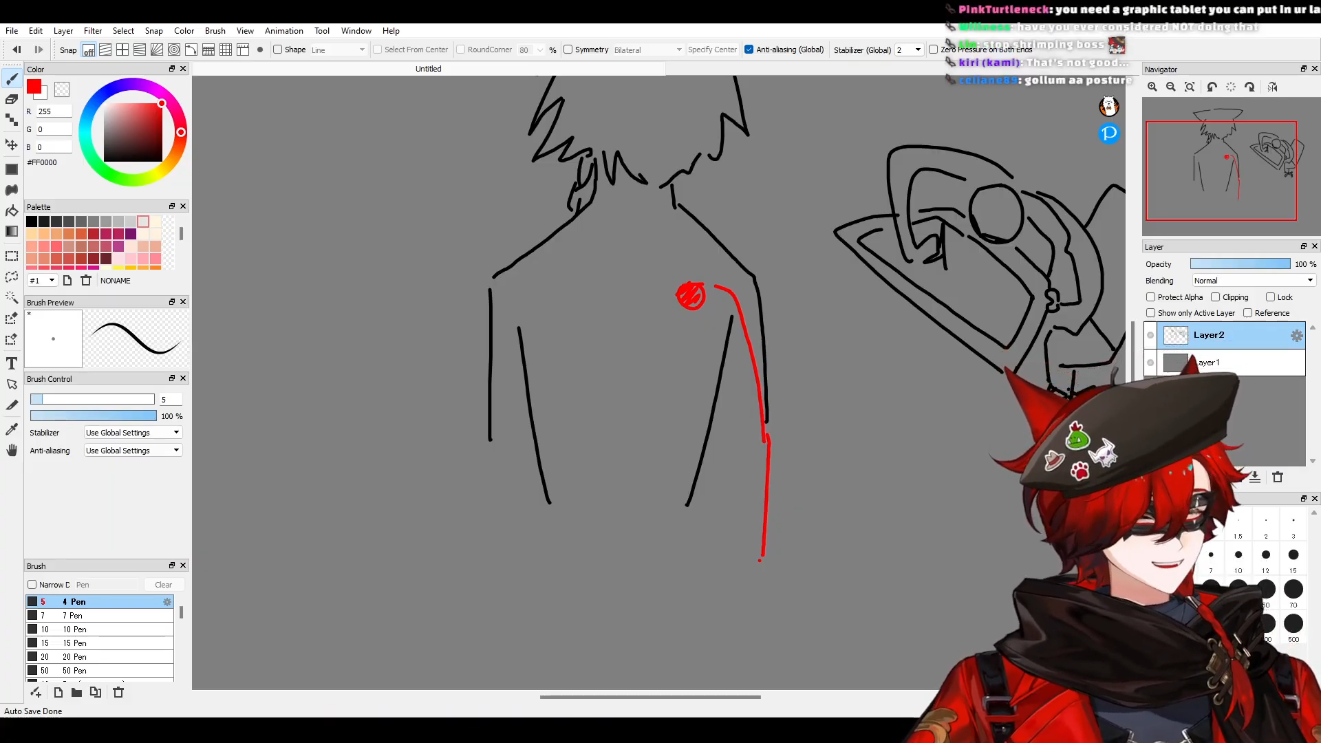Open the Anti-aliasing dropdown in Brush Control
The width and height of the screenshot is (1321, 743).
click(x=133, y=451)
